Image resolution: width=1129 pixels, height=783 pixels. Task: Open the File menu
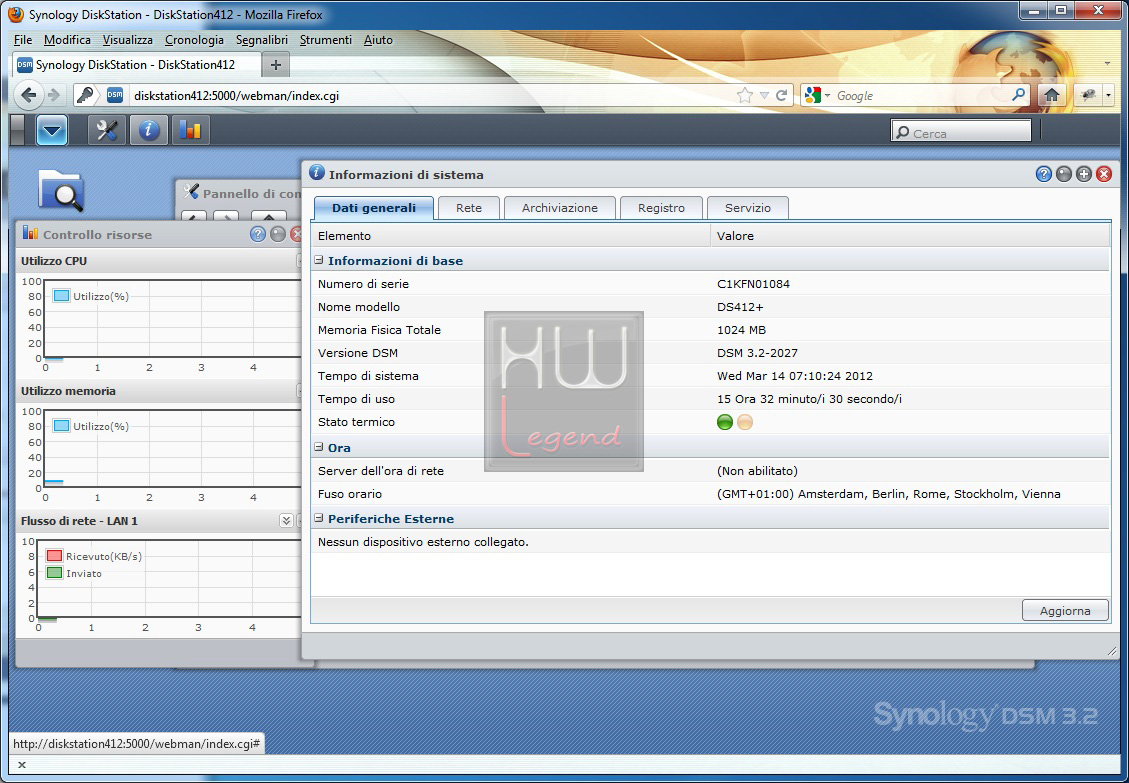point(23,40)
